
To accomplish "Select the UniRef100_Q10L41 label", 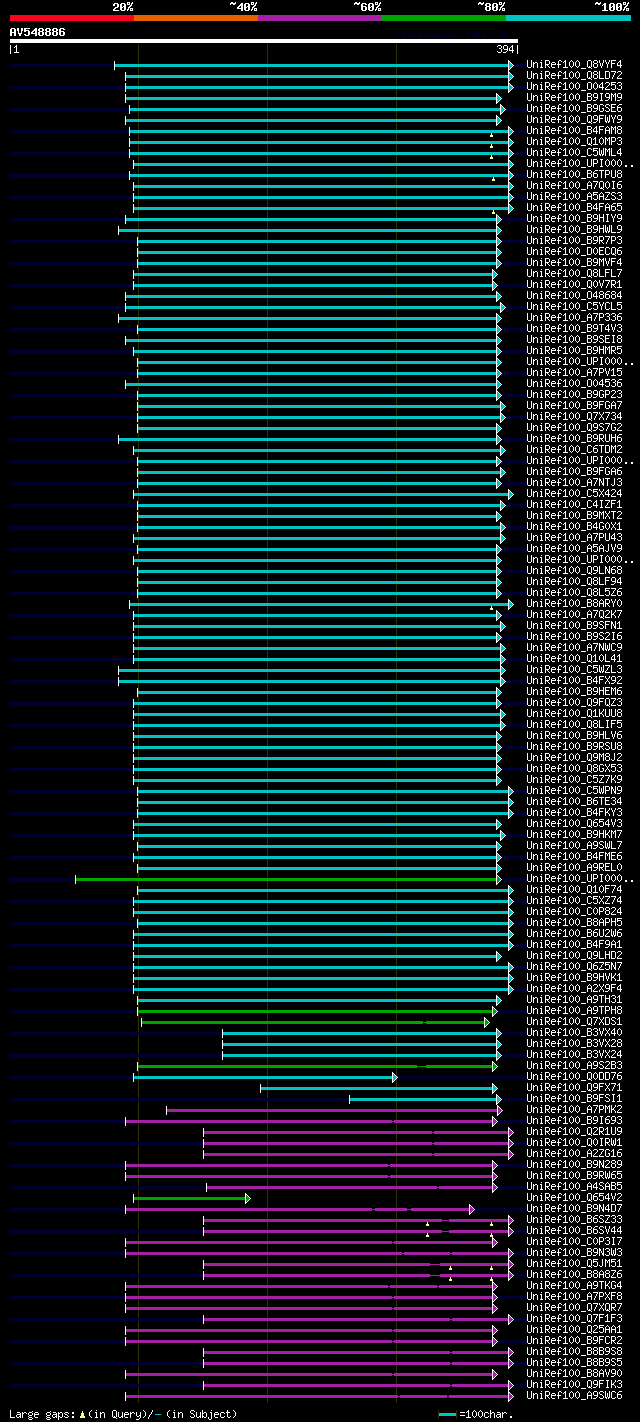I will [x=574, y=658].
